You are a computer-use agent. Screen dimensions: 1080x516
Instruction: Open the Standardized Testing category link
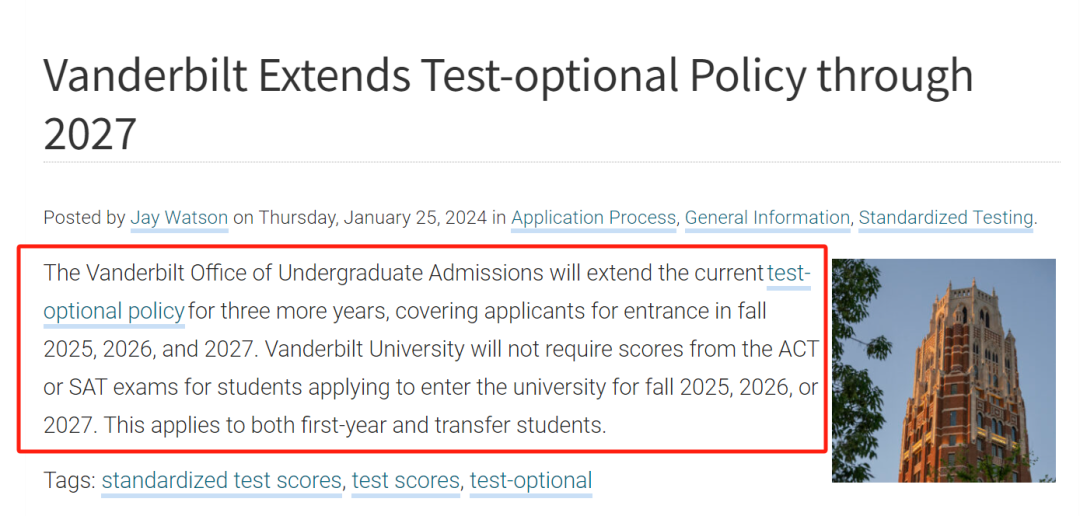click(946, 218)
